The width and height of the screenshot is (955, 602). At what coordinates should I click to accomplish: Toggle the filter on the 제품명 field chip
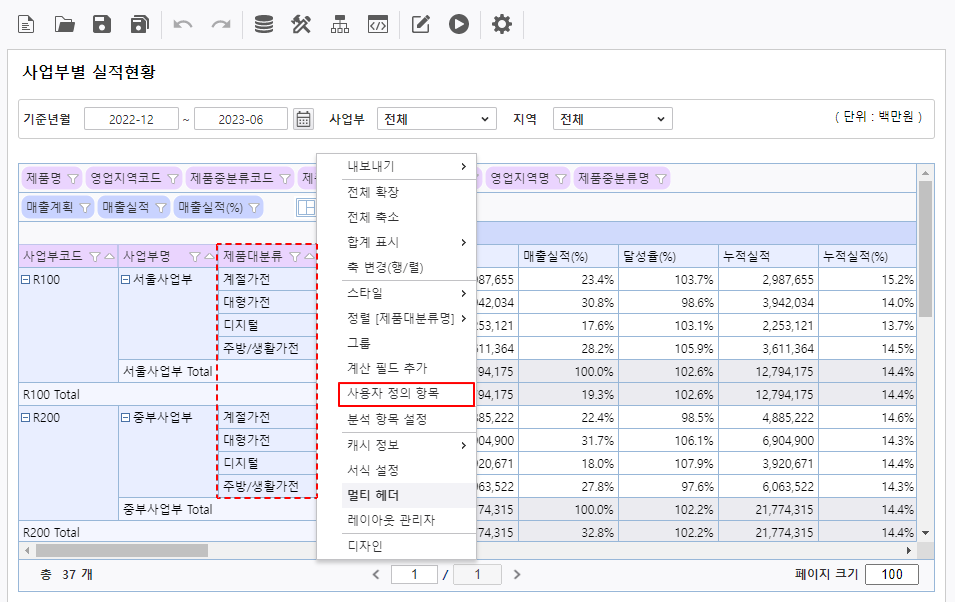[72, 179]
